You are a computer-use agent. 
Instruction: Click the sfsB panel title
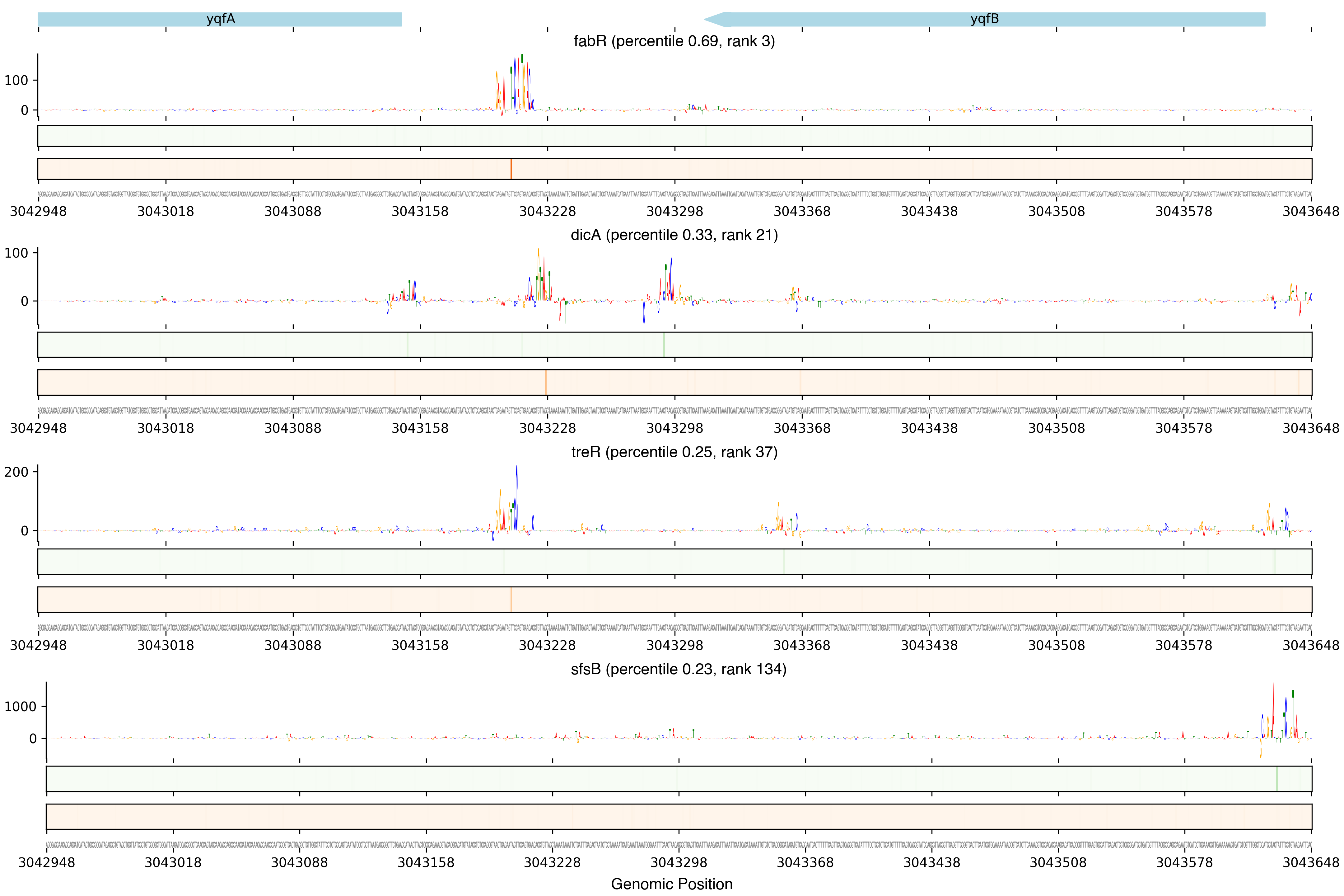(678, 669)
